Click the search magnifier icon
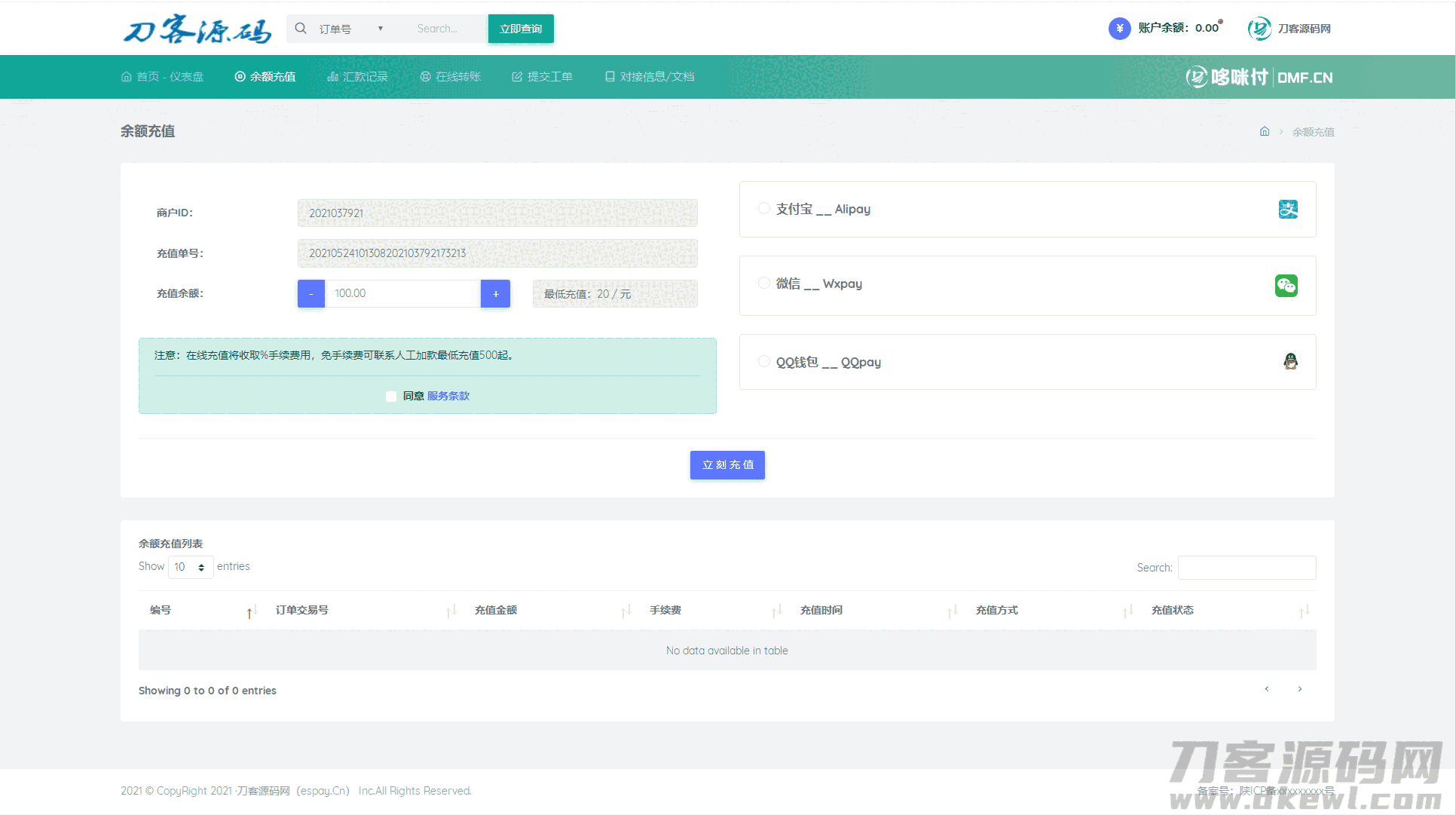The image size is (1456, 815). click(301, 29)
